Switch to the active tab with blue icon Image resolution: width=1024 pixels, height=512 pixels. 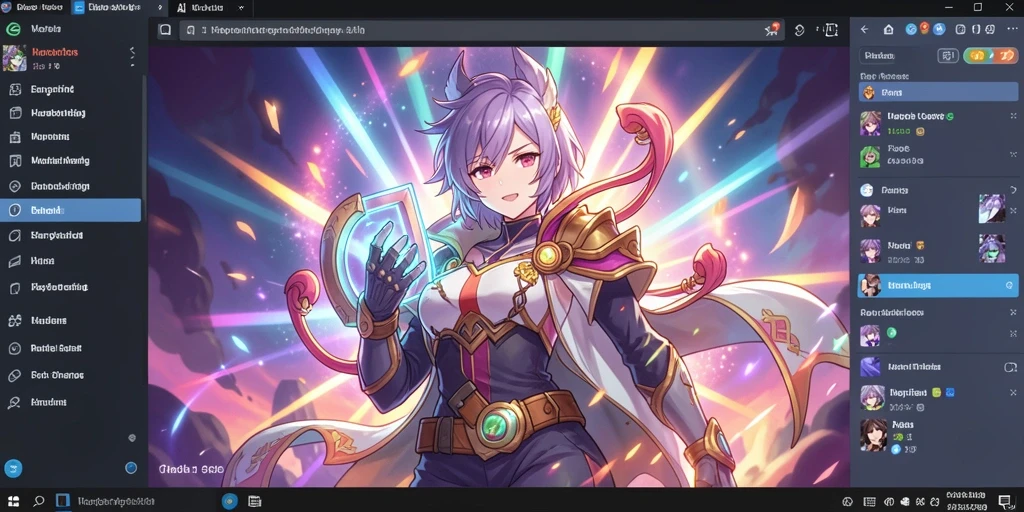[x=118, y=8]
